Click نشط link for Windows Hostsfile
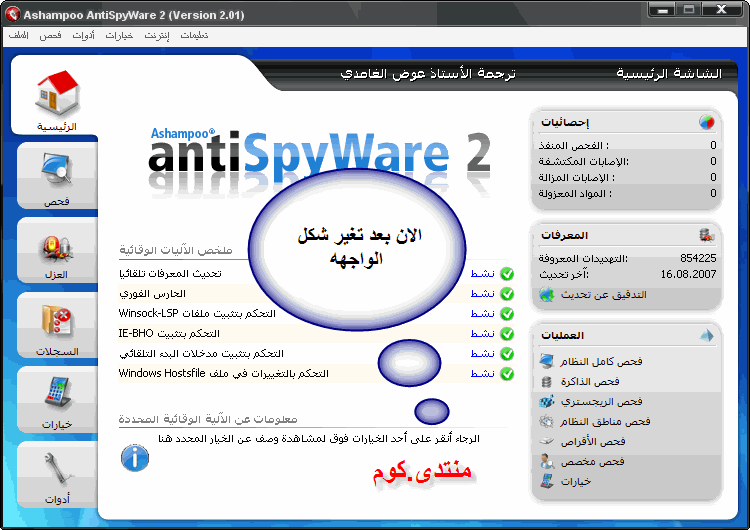750x530 pixels. click(x=482, y=374)
